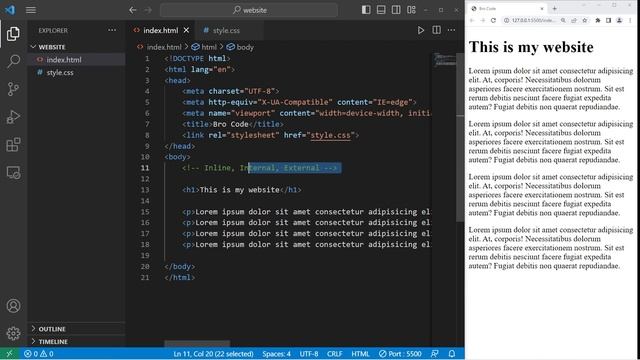Open index.html in the Explorer tree
This screenshot has width=640, height=360.
coord(76,60)
